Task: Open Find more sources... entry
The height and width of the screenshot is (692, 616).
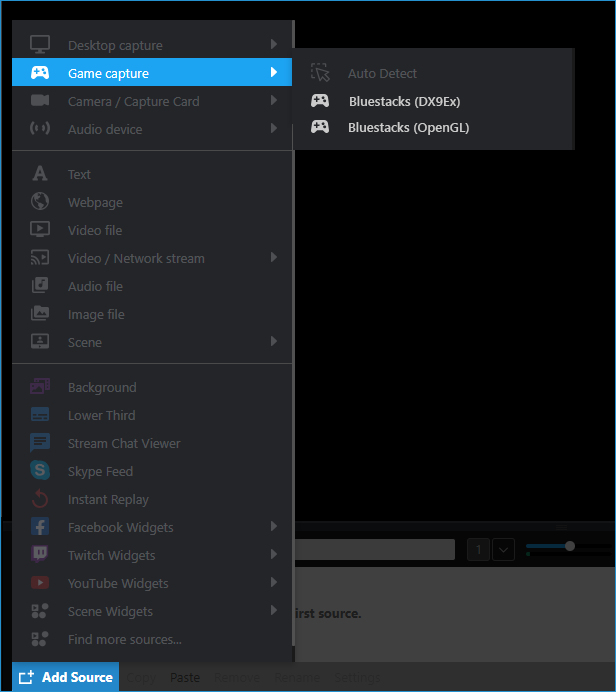Action: (x=152, y=639)
